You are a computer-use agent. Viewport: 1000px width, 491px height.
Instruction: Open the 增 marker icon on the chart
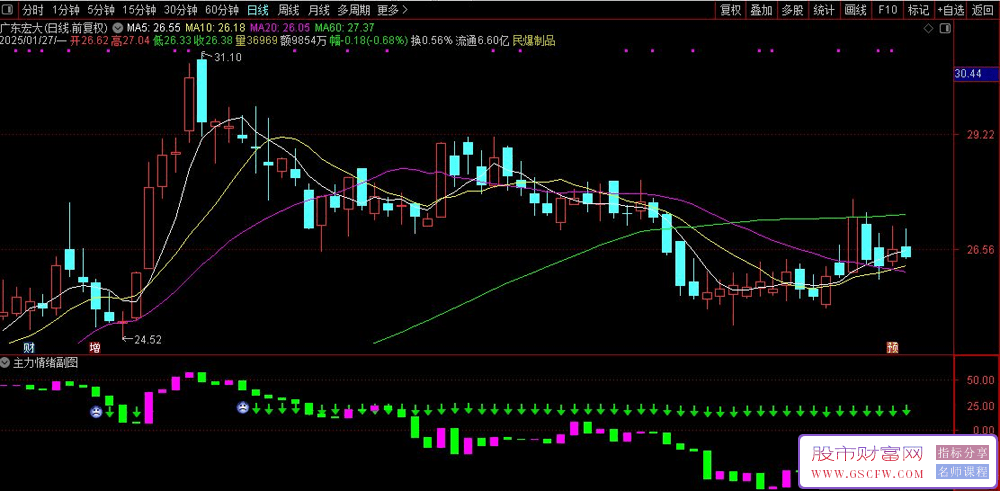coord(95,348)
